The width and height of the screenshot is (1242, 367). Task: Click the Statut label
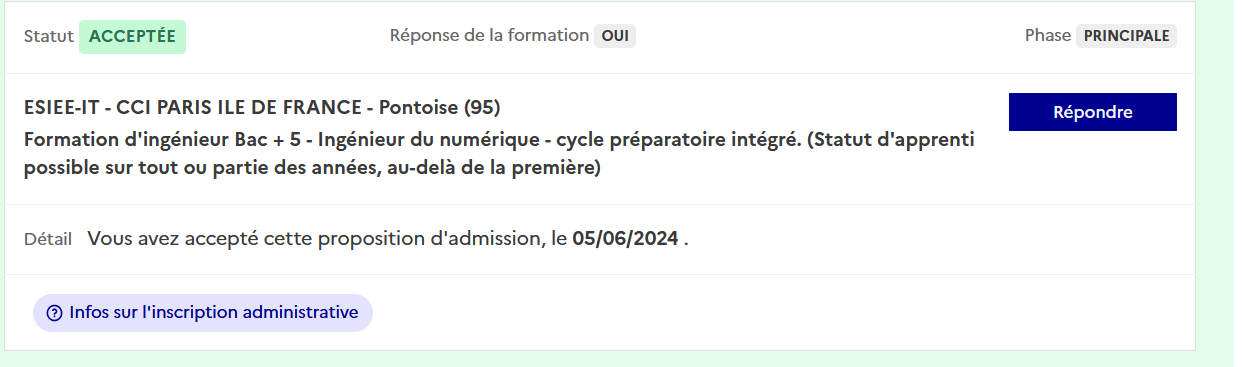point(49,36)
